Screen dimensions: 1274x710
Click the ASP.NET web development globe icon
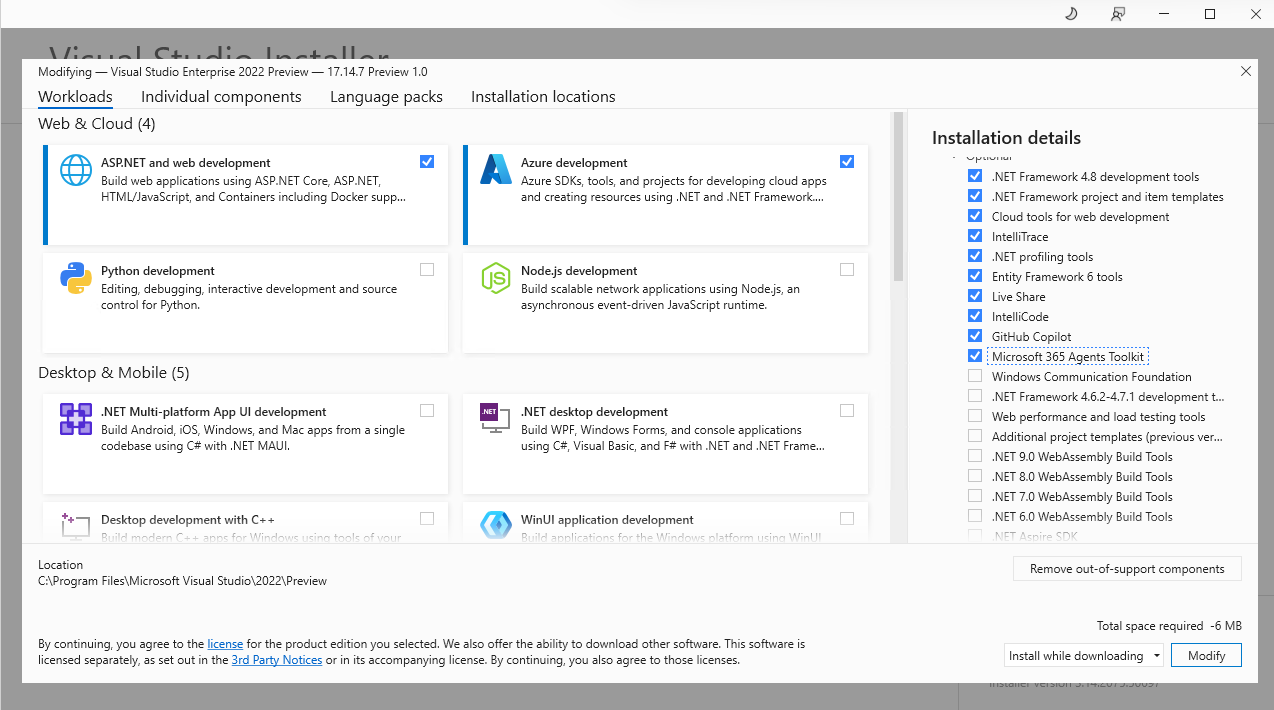pos(76,170)
